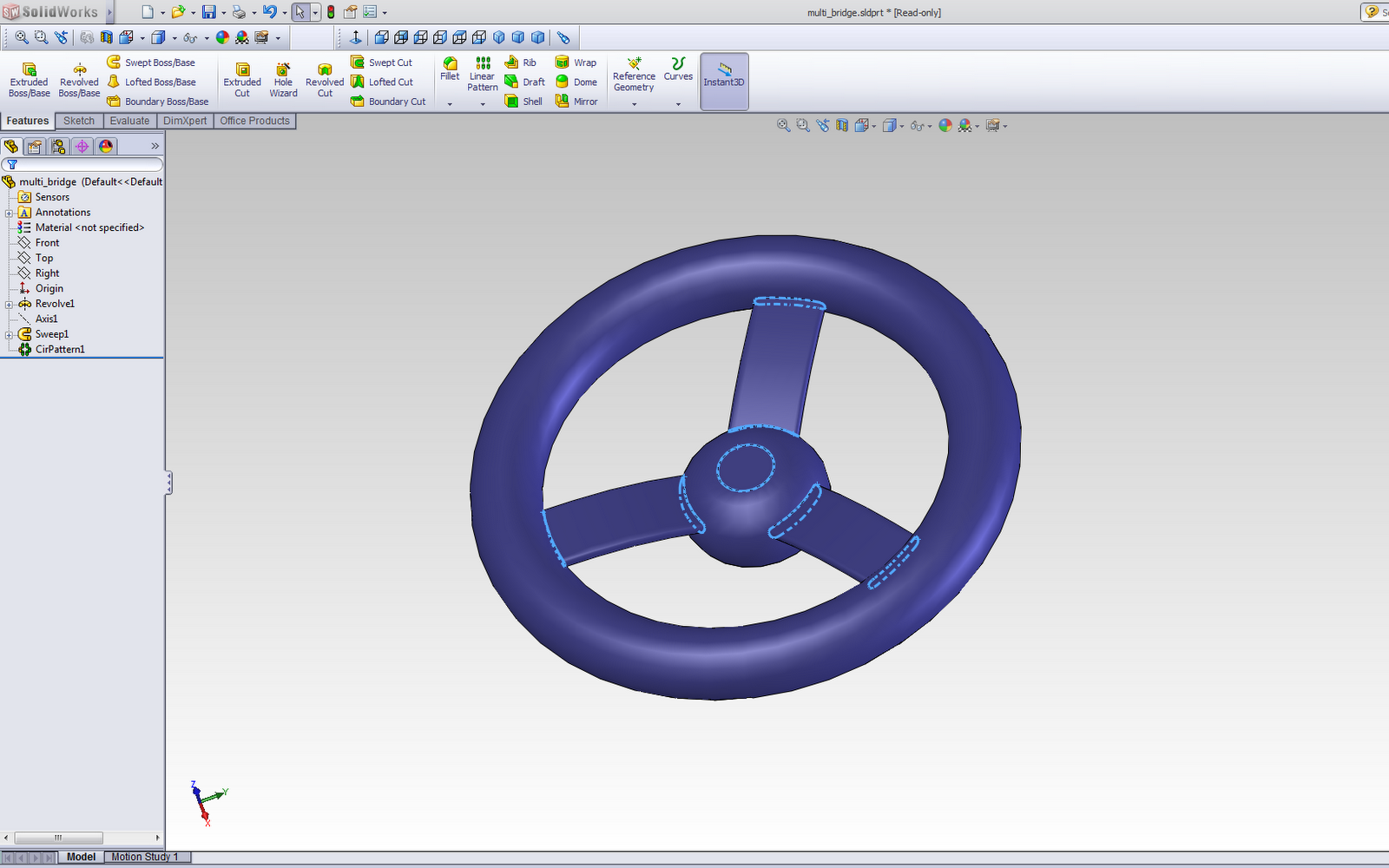Screen dimensions: 1389x868
Task: Choose the Swept Cut feature
Action: click(x=382, y=62)
